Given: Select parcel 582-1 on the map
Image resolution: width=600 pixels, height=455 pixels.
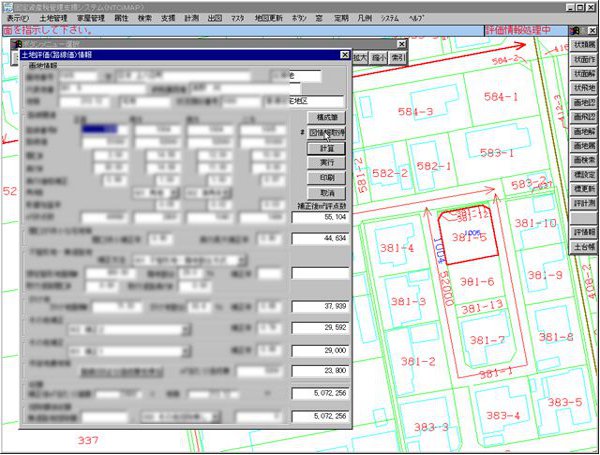Looking at the screenshot, I should (x=434, y=166).
